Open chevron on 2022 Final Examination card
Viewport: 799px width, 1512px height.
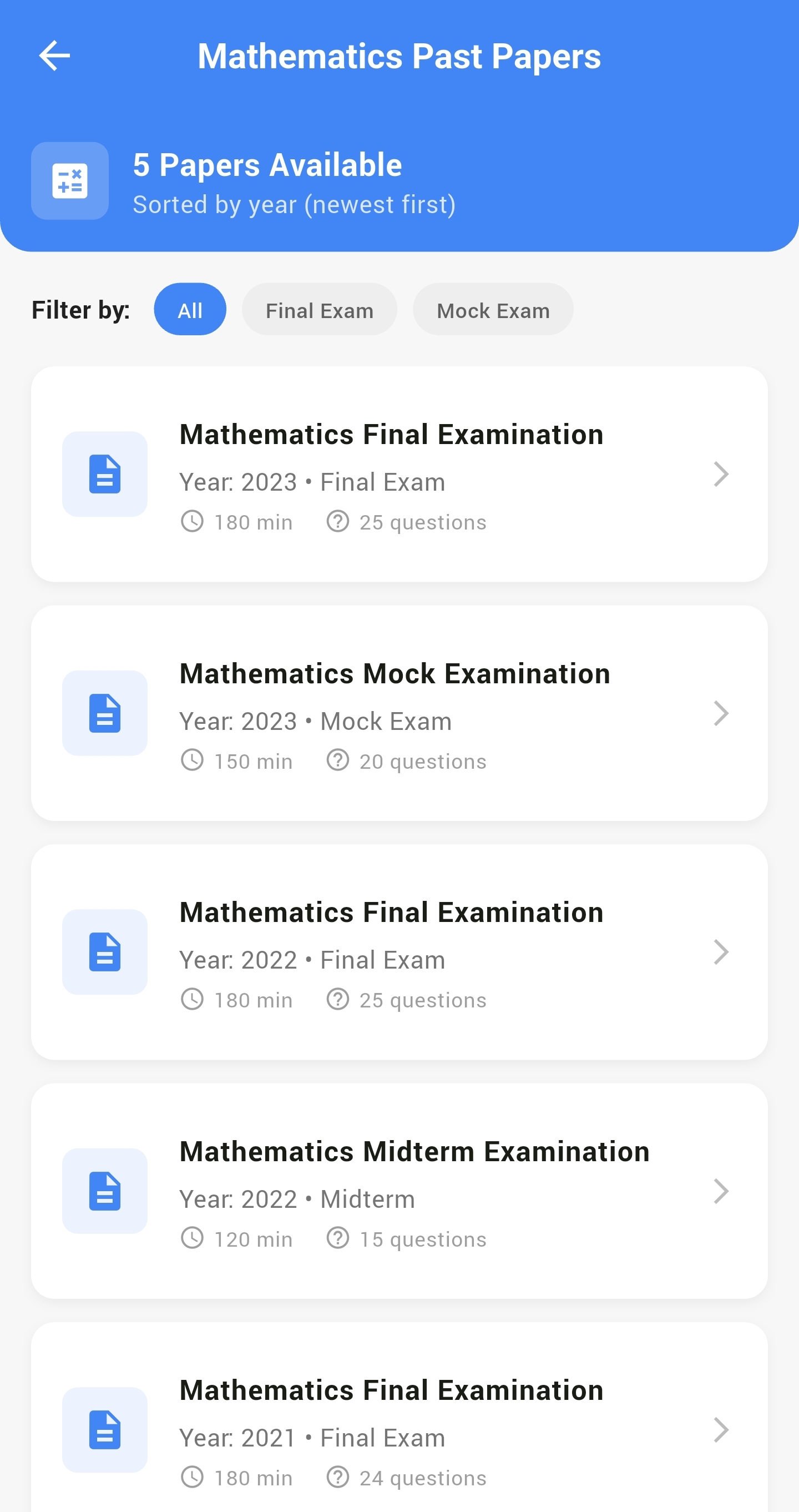[721, 952]
